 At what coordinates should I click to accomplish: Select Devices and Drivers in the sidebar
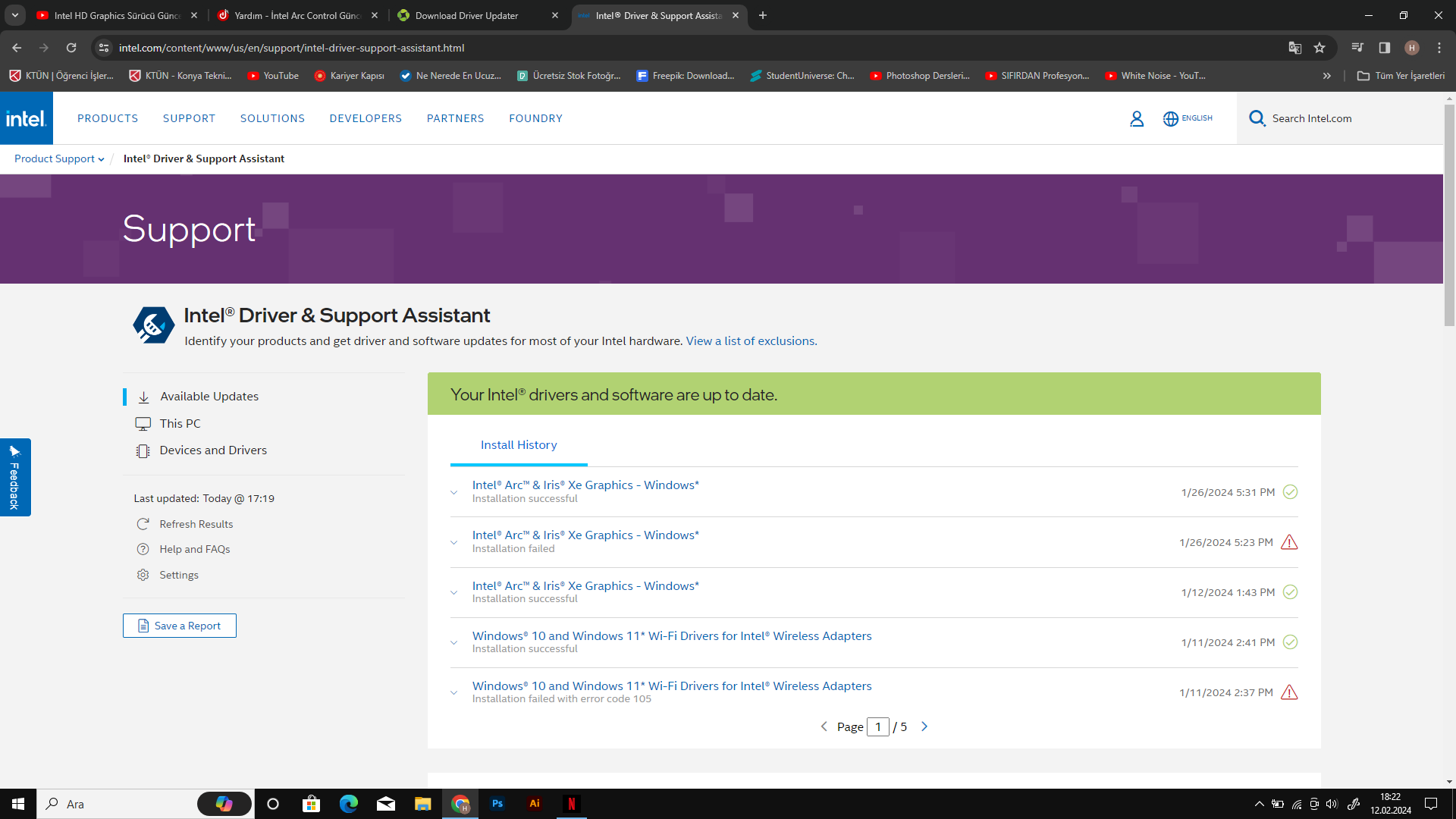(213, 450)
